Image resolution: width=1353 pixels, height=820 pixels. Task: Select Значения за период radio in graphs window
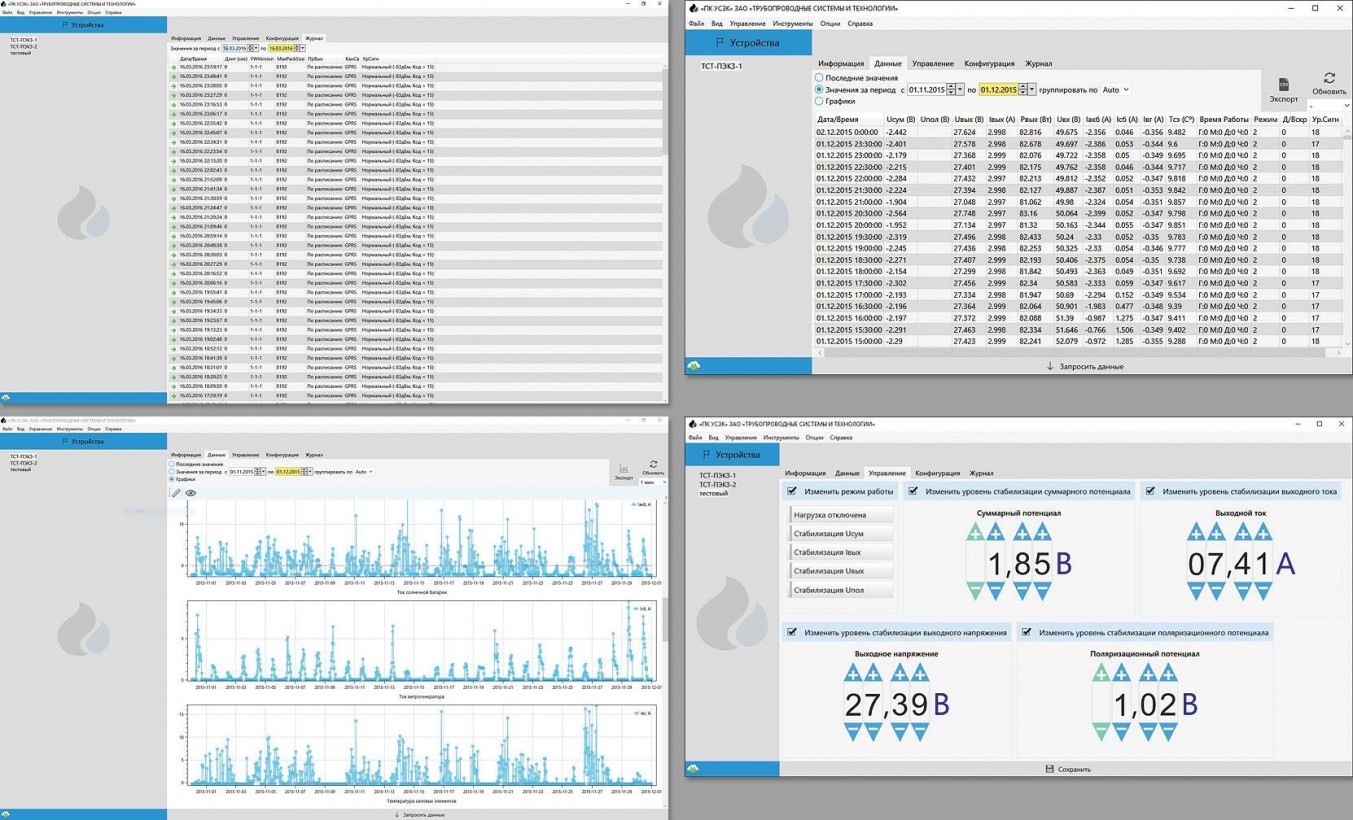172,471
